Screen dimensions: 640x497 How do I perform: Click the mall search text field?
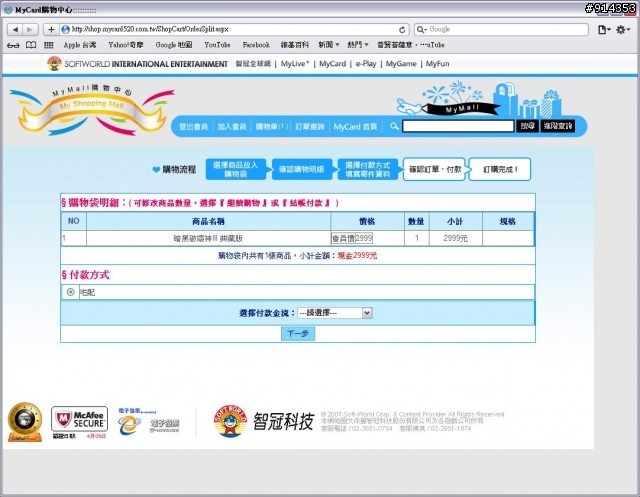pyautogui.click(x=458, y=126)
